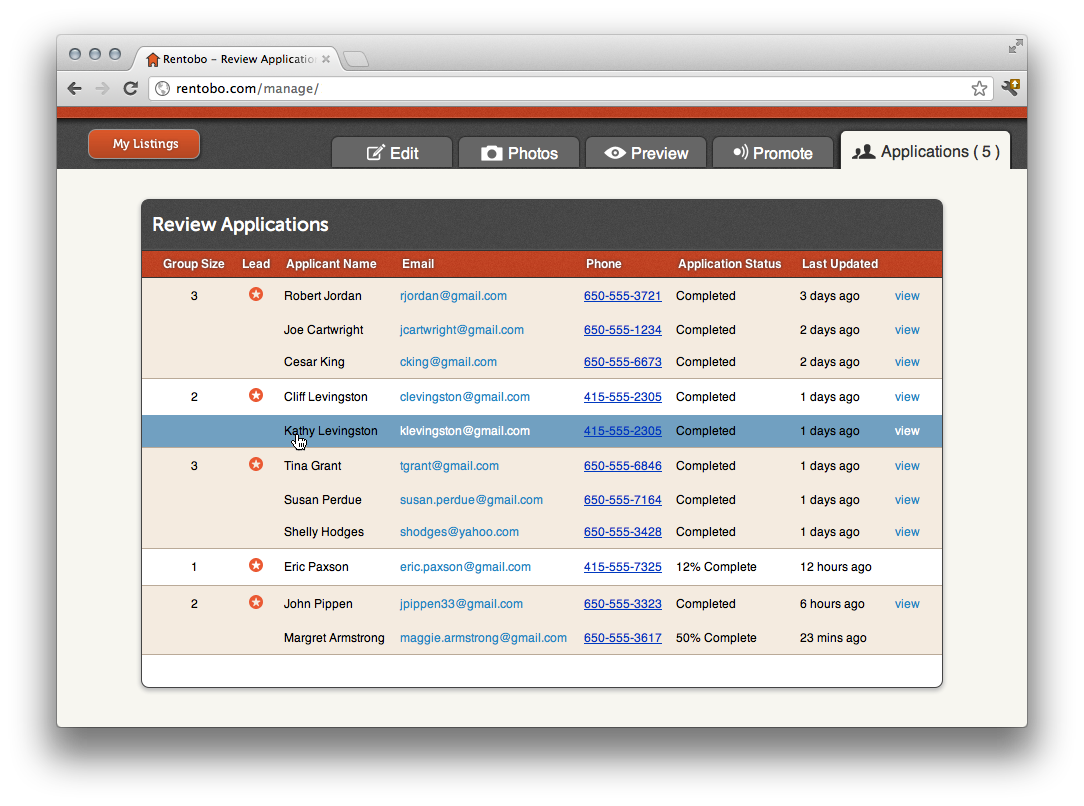This screenshot has height=806, width=1084.
Task: Email clevingston@gmail.com
Action: click(465, 397)
